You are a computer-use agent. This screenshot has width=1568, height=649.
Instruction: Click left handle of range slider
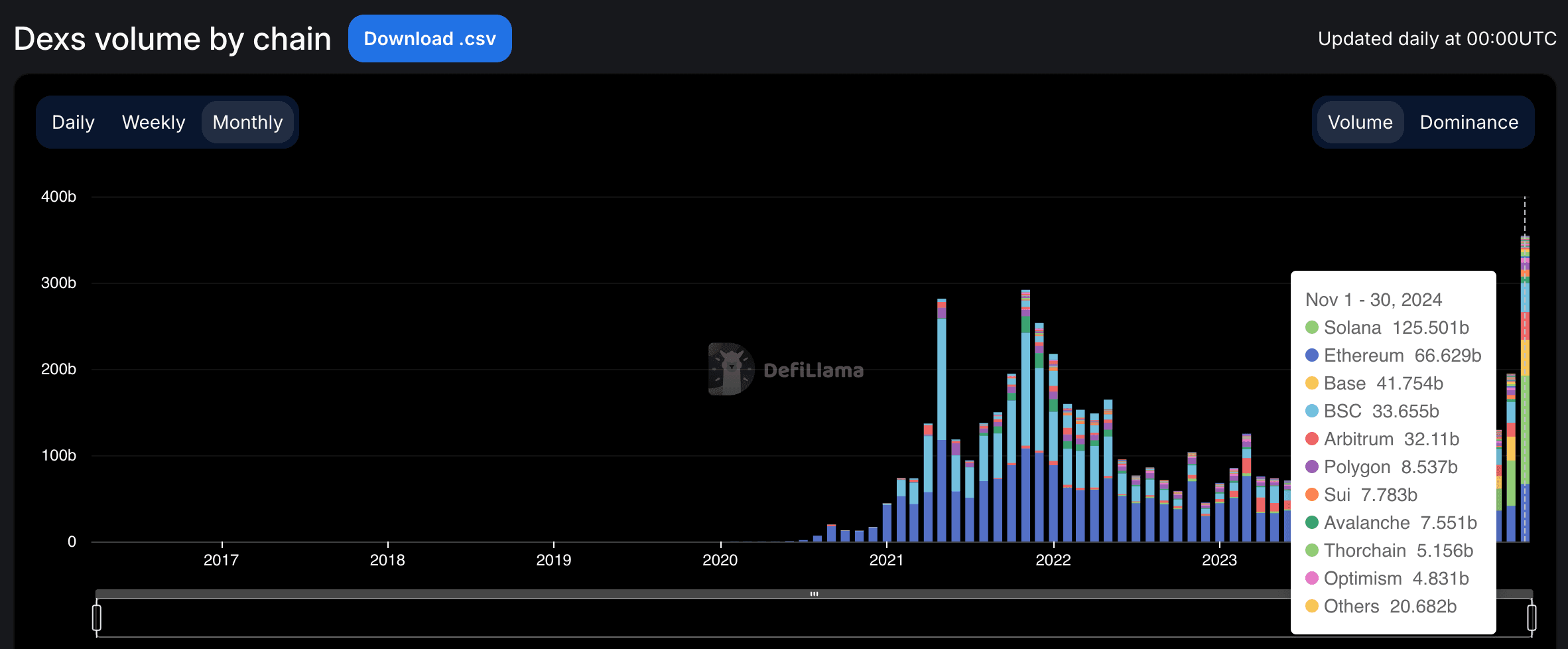(x=97, y=617)
